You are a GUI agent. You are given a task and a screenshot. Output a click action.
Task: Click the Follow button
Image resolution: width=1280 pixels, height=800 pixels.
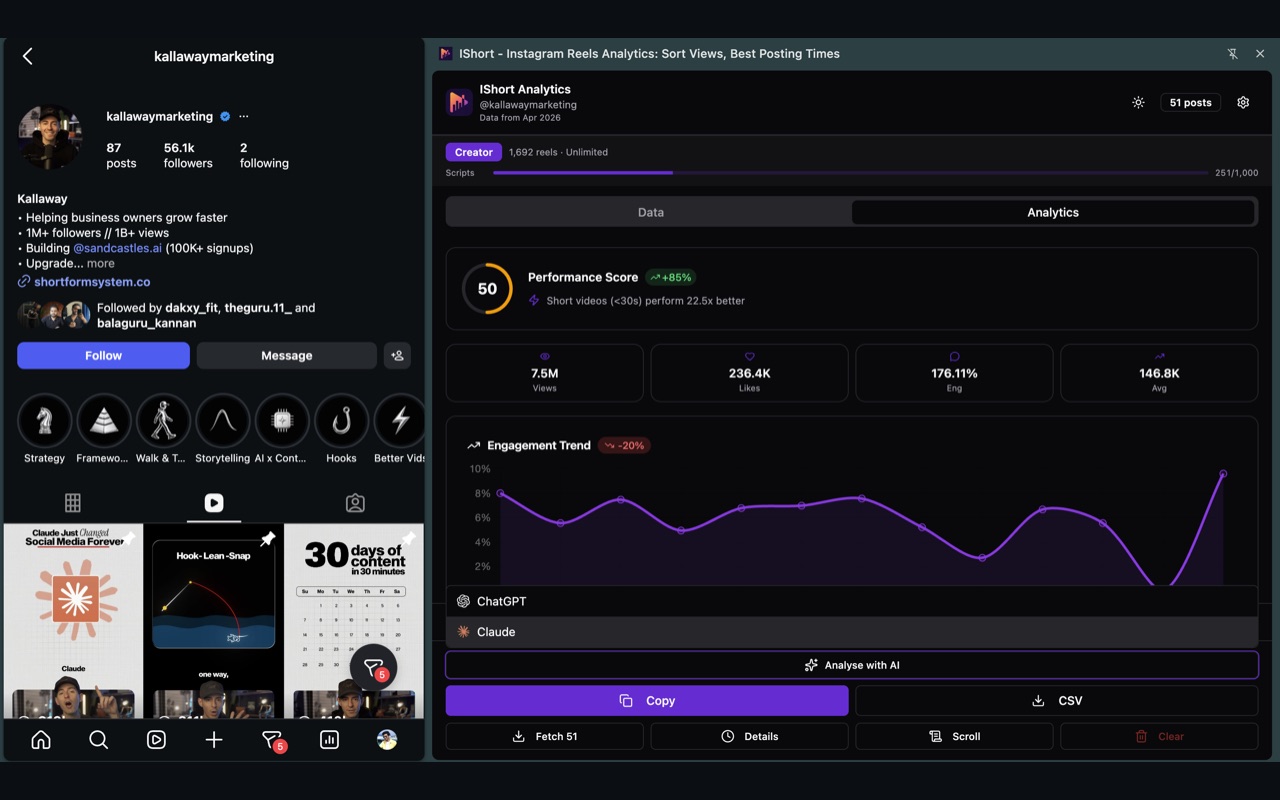pyautogui.click(x=103, y=355)
